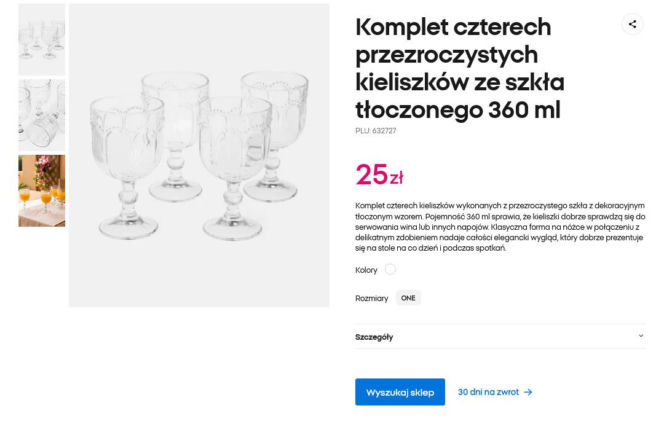The width and height of the screenshot is (664, 427).
Task: Open the thumbnail with orange juice glasses
Action: click(41, 190)
